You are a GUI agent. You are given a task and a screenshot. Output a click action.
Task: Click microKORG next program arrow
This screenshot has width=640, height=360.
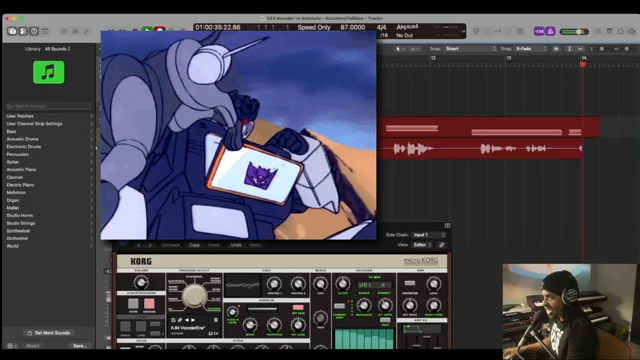point(193,320)
